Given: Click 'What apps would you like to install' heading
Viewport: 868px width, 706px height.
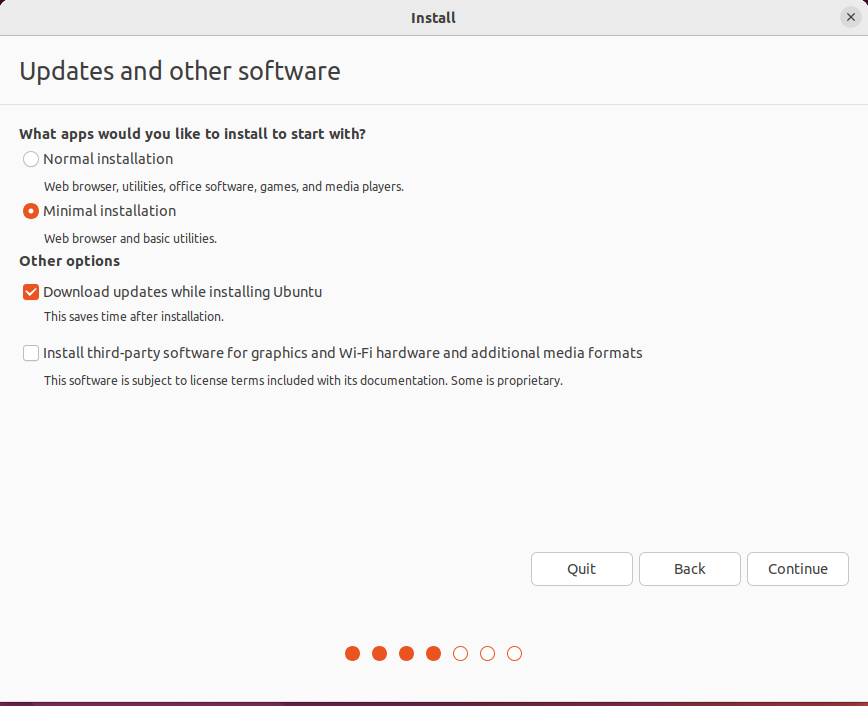Looking at the screenshot, I should click(x=192, y=134).
